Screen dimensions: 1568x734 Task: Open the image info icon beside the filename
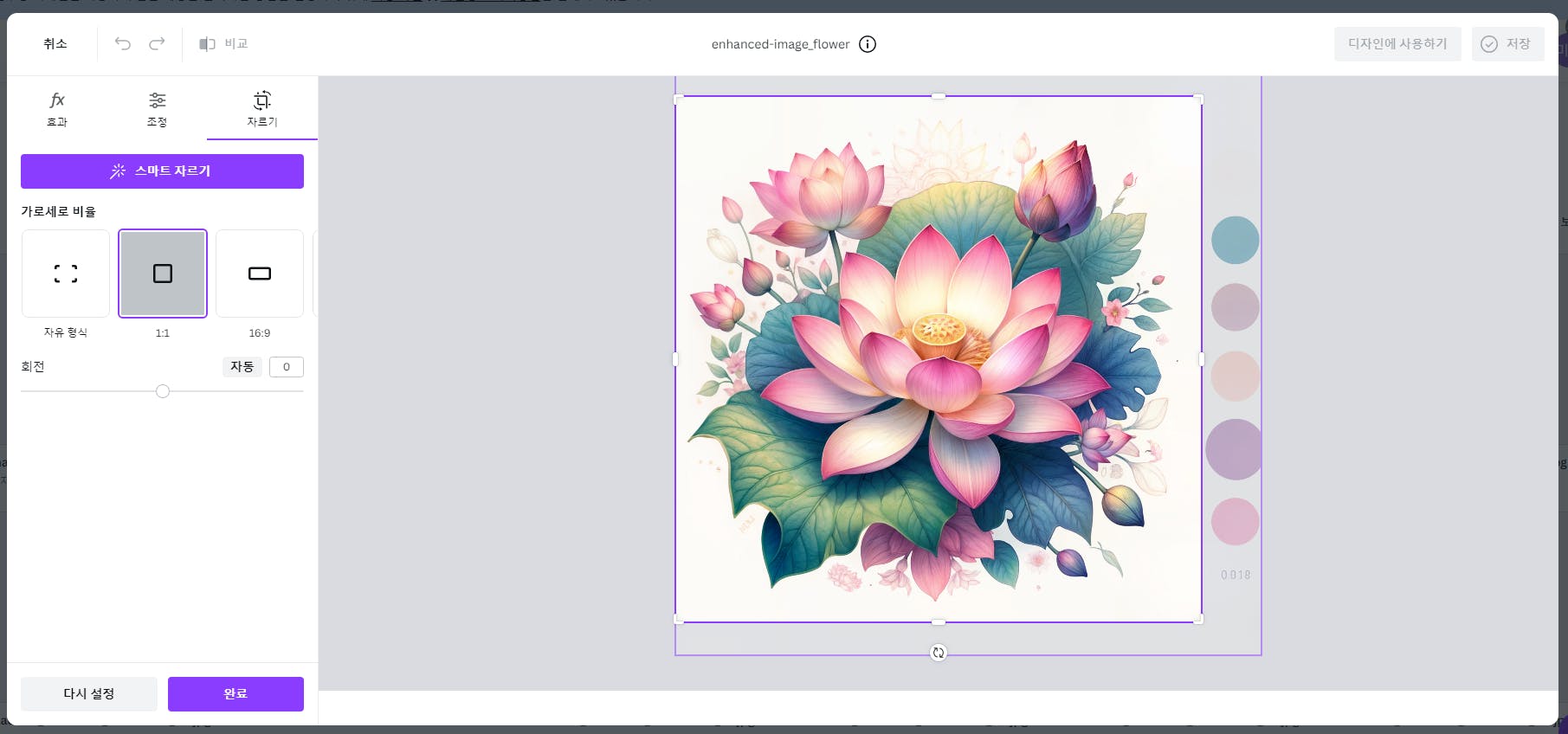(x=868, y=44)
